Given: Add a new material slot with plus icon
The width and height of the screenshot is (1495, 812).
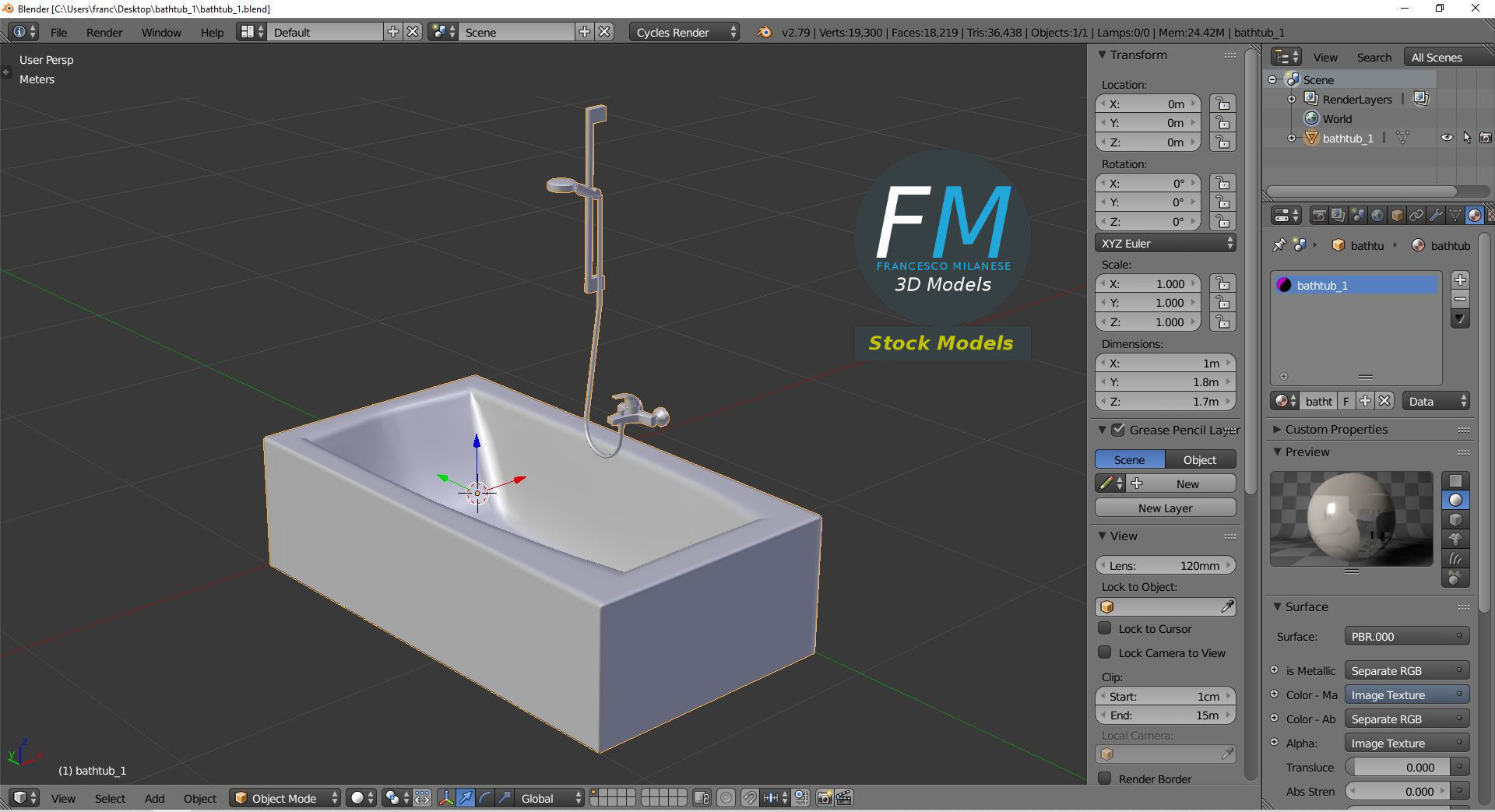Looking at the screenshot, I should click(1460, 280).
